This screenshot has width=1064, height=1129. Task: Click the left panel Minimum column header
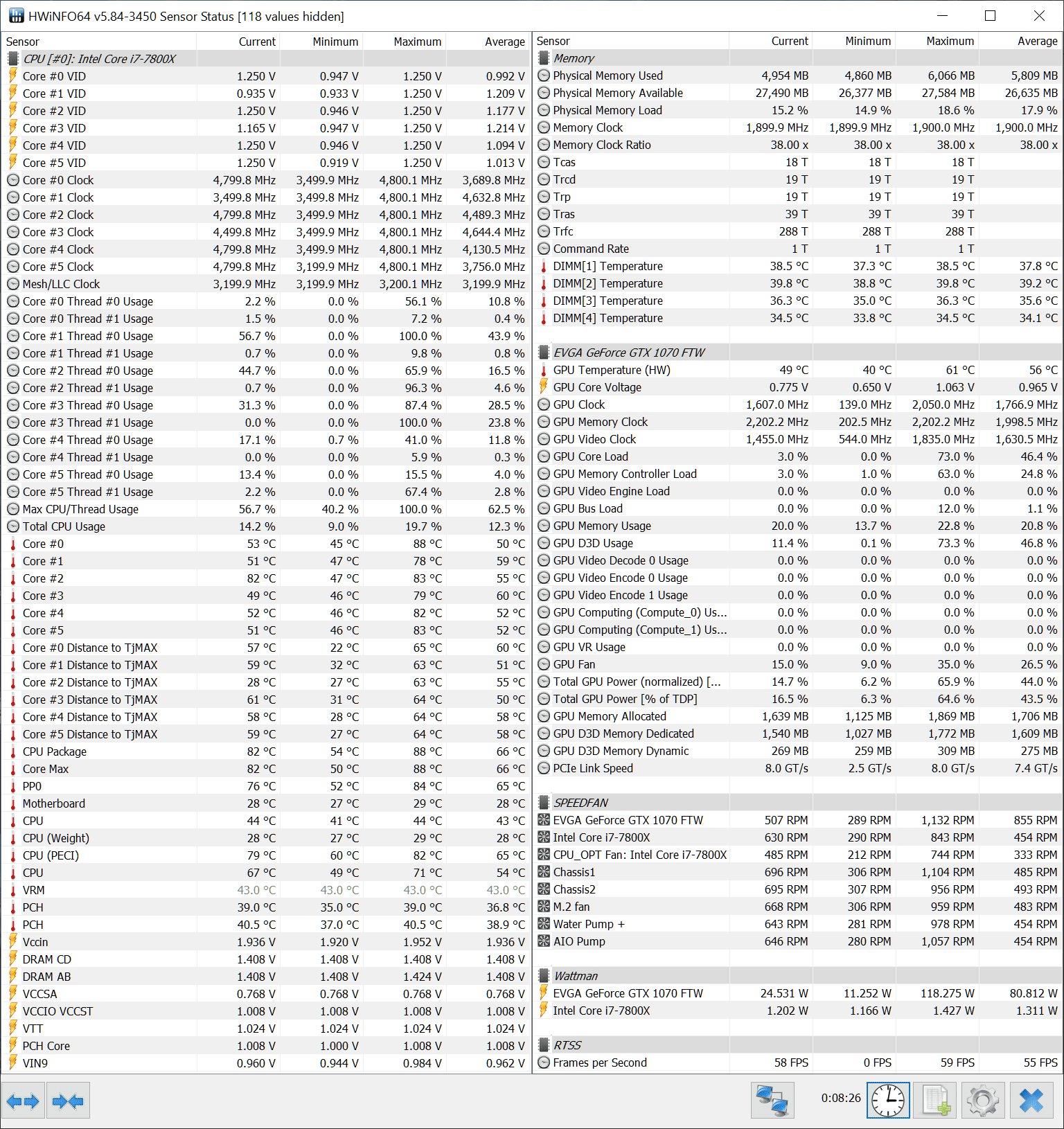(321, 42)
